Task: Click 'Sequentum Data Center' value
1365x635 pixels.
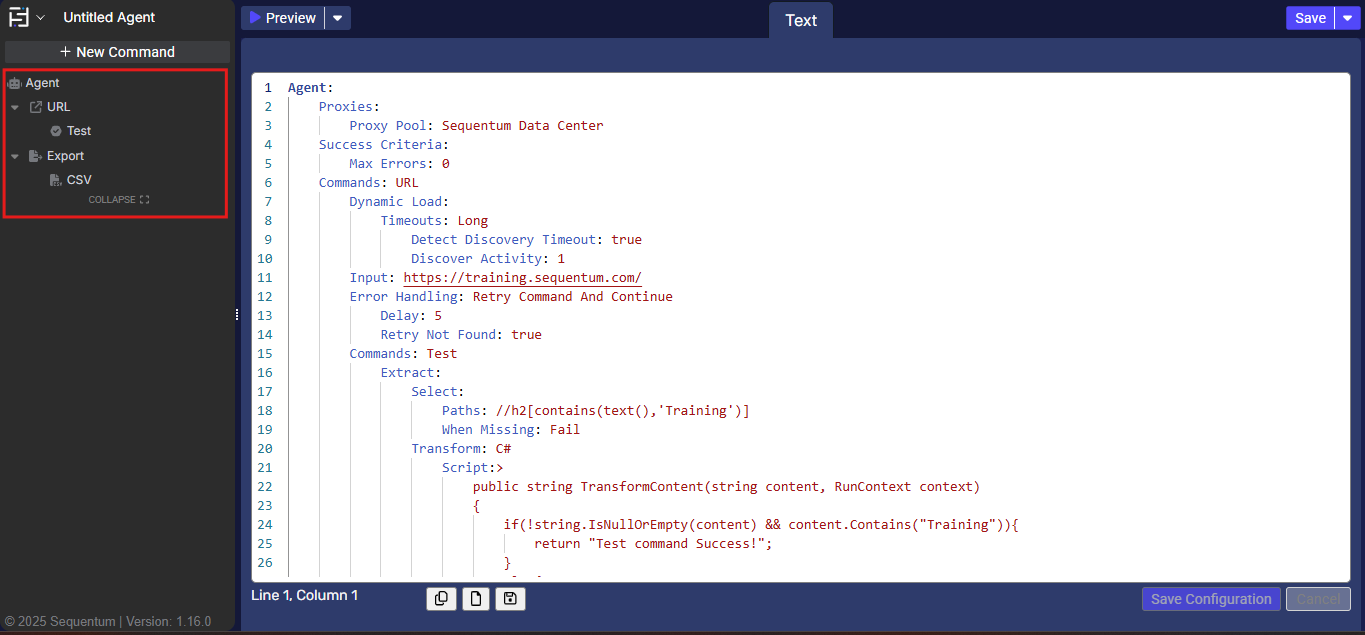Action: [523, 126]
